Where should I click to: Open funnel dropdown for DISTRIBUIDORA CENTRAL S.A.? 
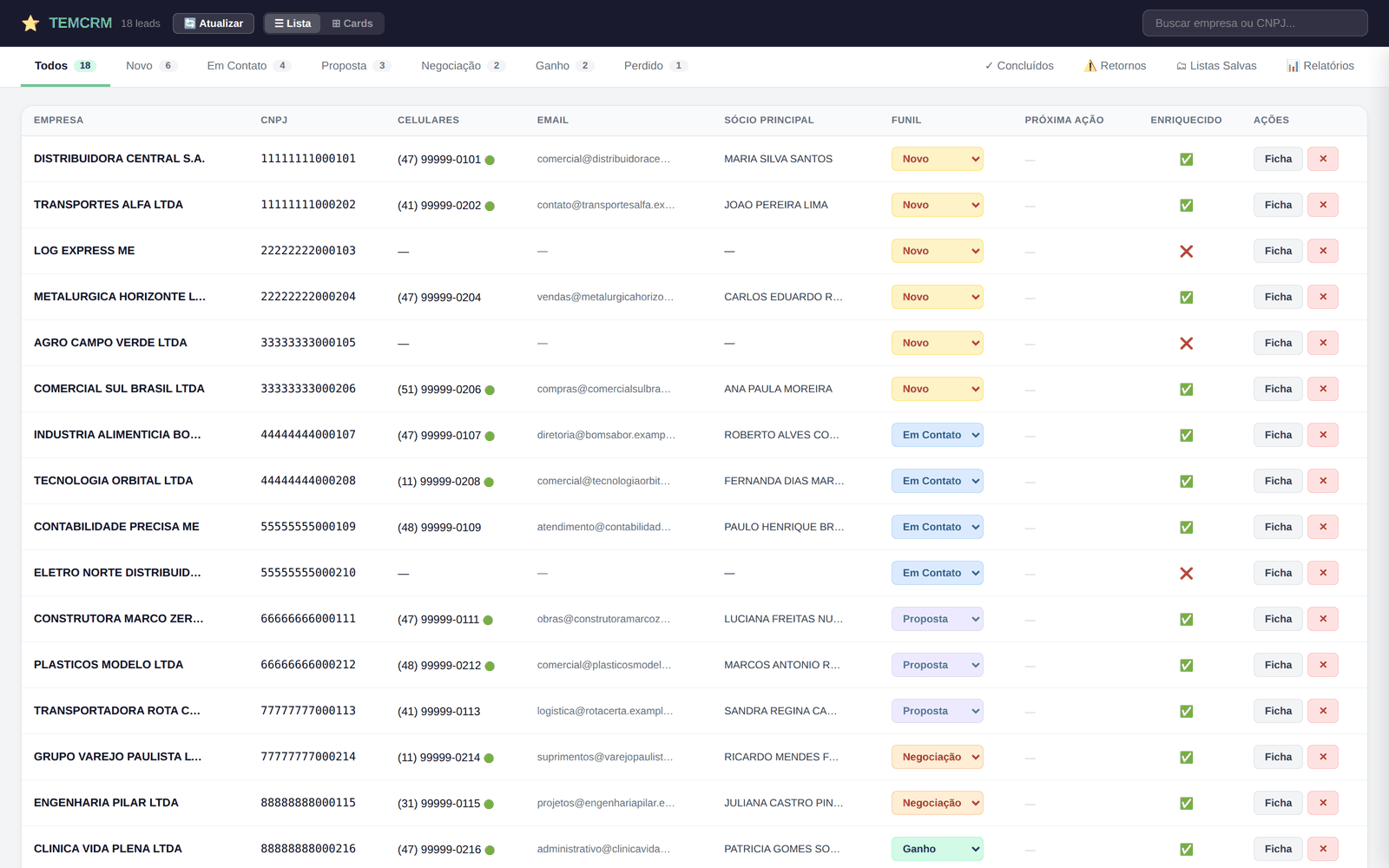[x=937, y=159]
